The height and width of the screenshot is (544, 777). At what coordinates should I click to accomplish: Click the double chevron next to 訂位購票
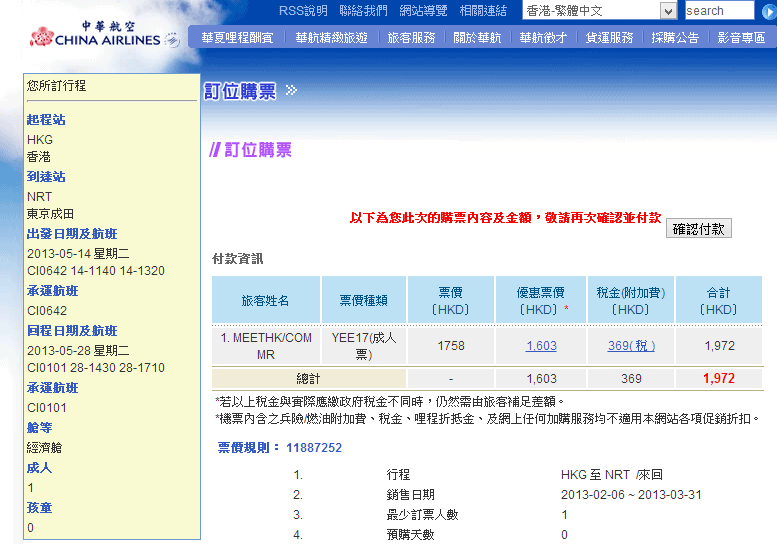tap(291, 91)
